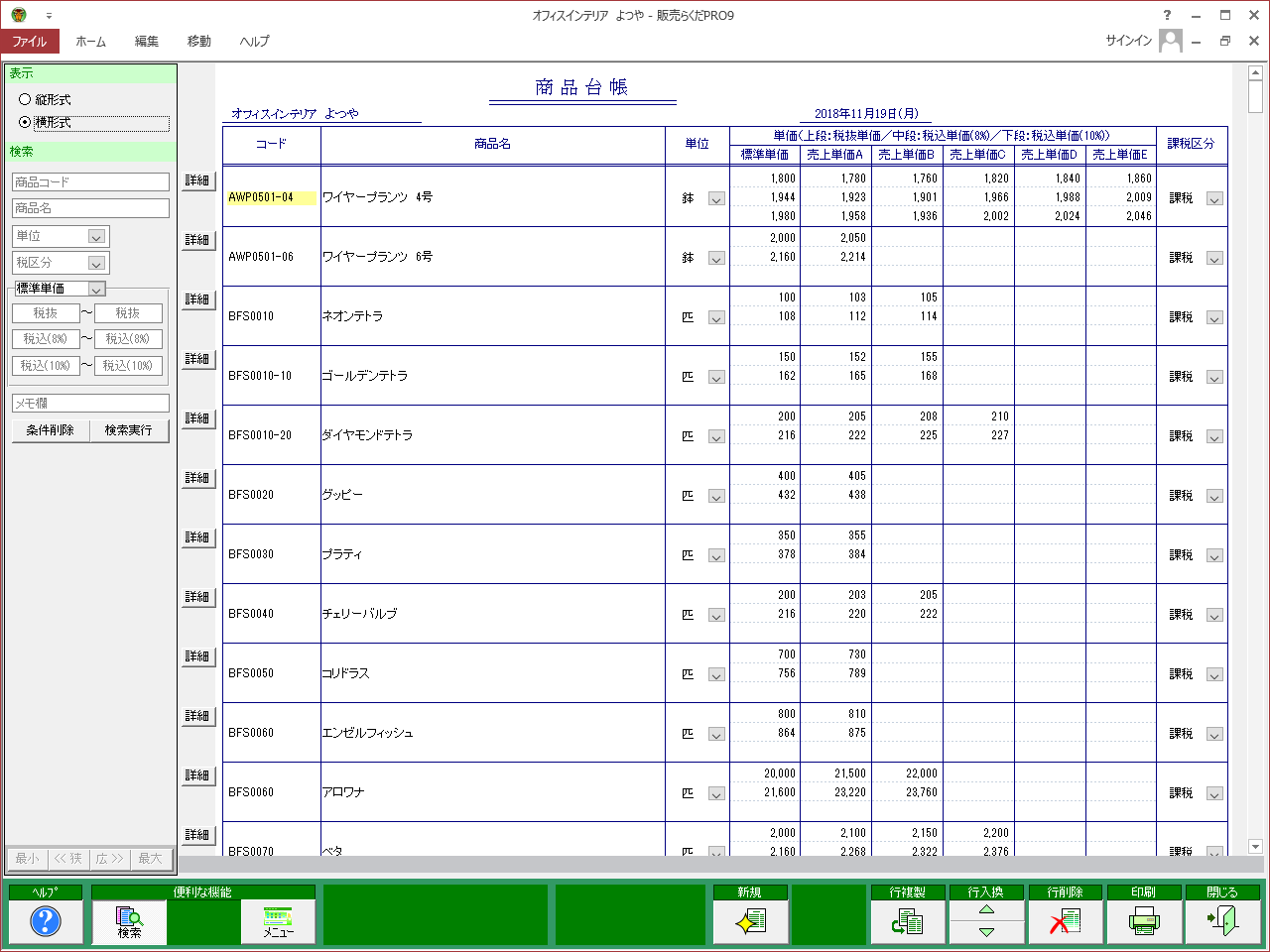Click 売上単価A value 1,780
The height and width of the screenshot is (952, 1270).
[853, 178]
